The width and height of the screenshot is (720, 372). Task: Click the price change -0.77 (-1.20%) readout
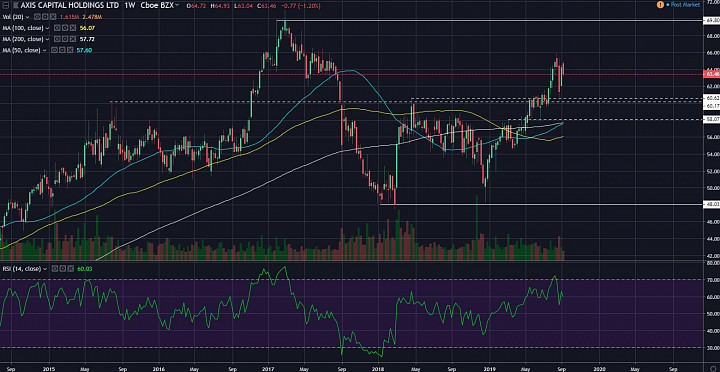point(302,6)
